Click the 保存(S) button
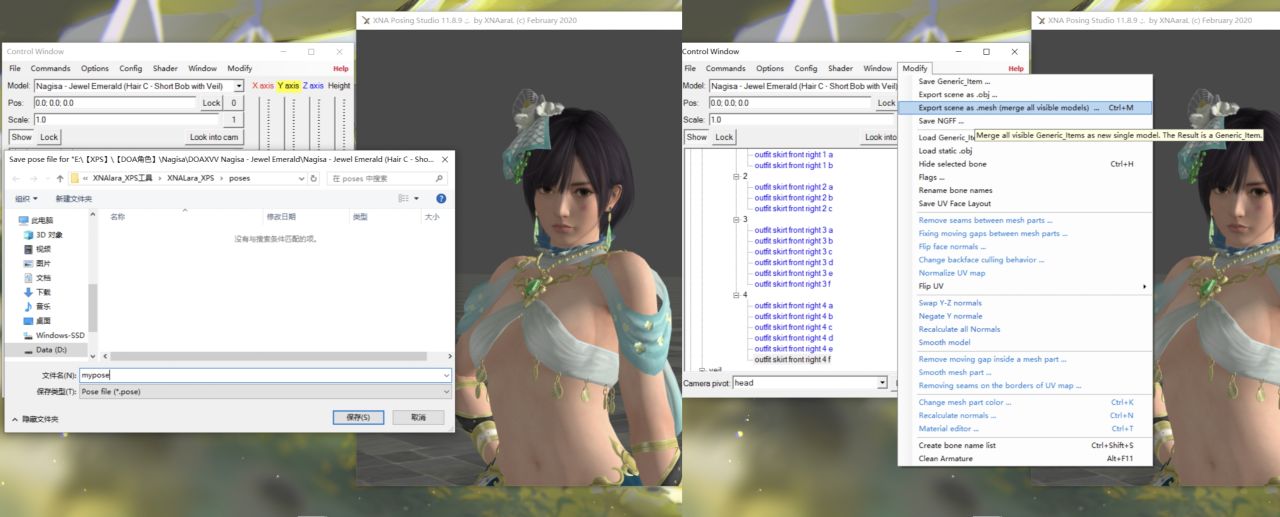This screenshot has width=1280, height=517. point(358,417)
